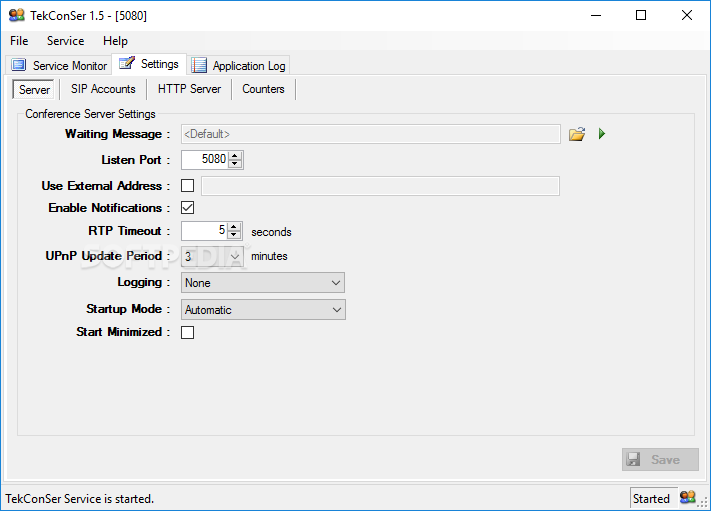Click the Settings tab pencil icon
Image resolution: width=711 pixels, height=511 pixels.
[x=127, y=63]
